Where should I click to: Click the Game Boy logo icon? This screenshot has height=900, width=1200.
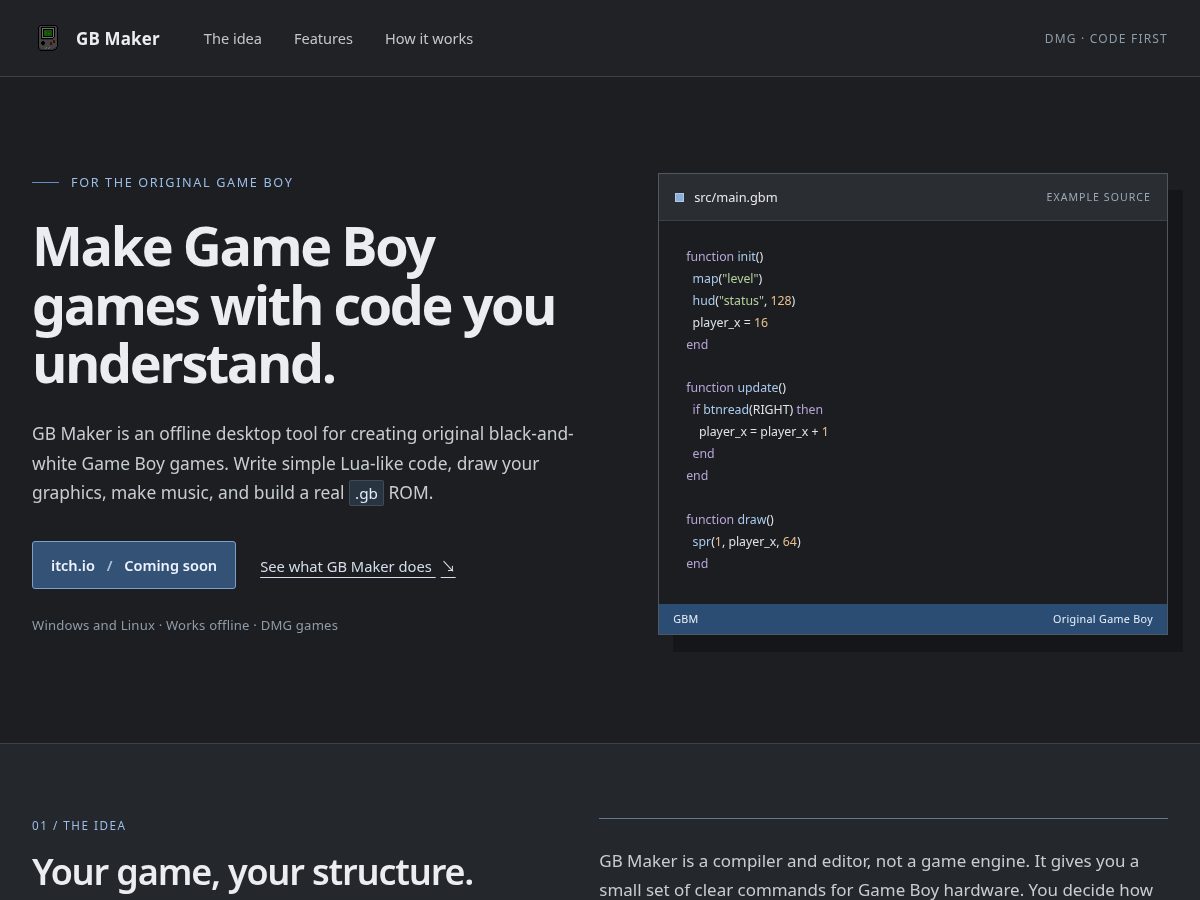pos(48,38)
